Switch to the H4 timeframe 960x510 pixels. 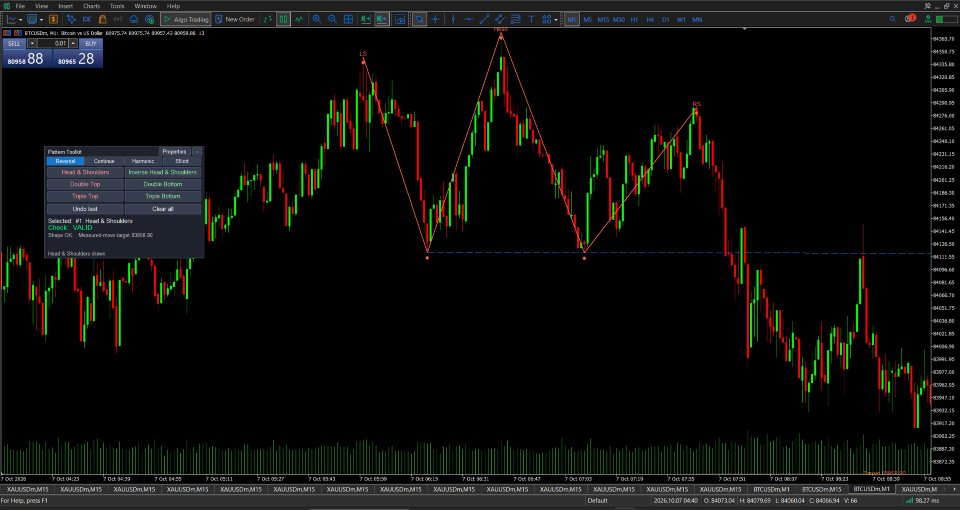(x=650, y=20)
